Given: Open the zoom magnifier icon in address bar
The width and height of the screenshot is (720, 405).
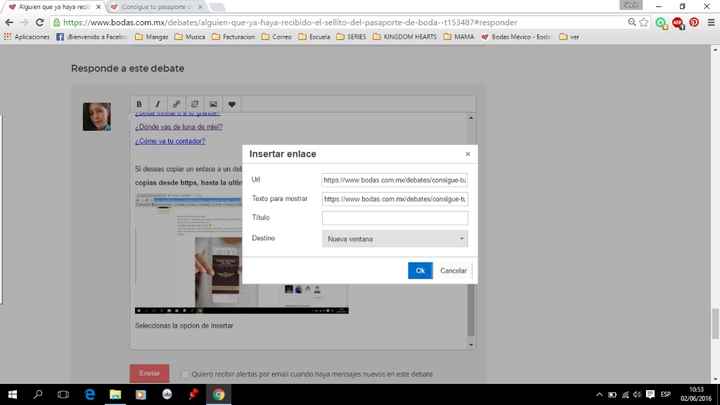Looking at the screenshot, I should tap(632, 22).
